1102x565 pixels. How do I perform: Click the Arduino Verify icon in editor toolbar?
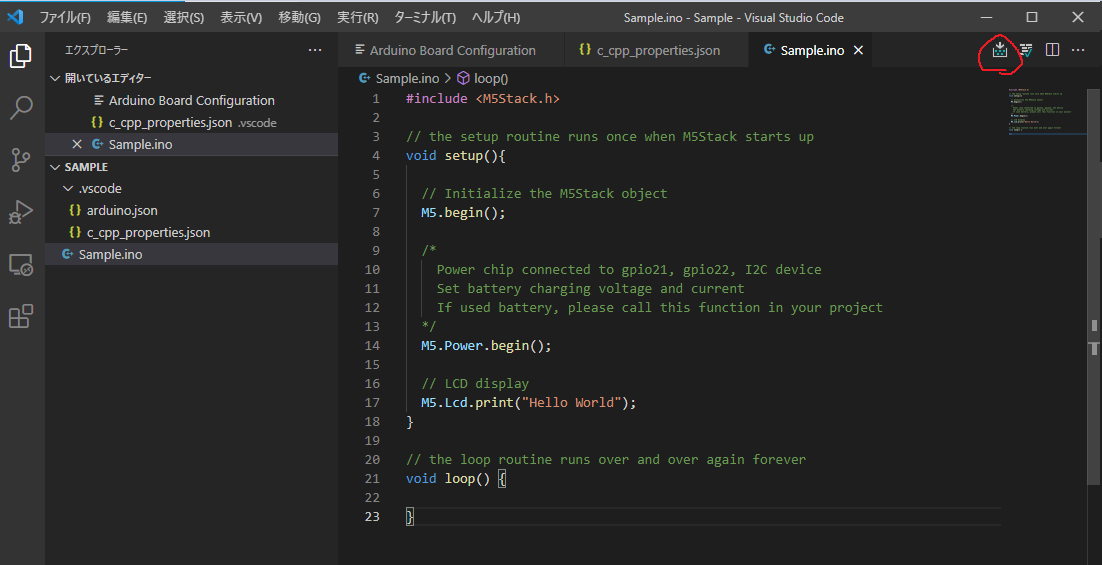tap(1026, 50)
